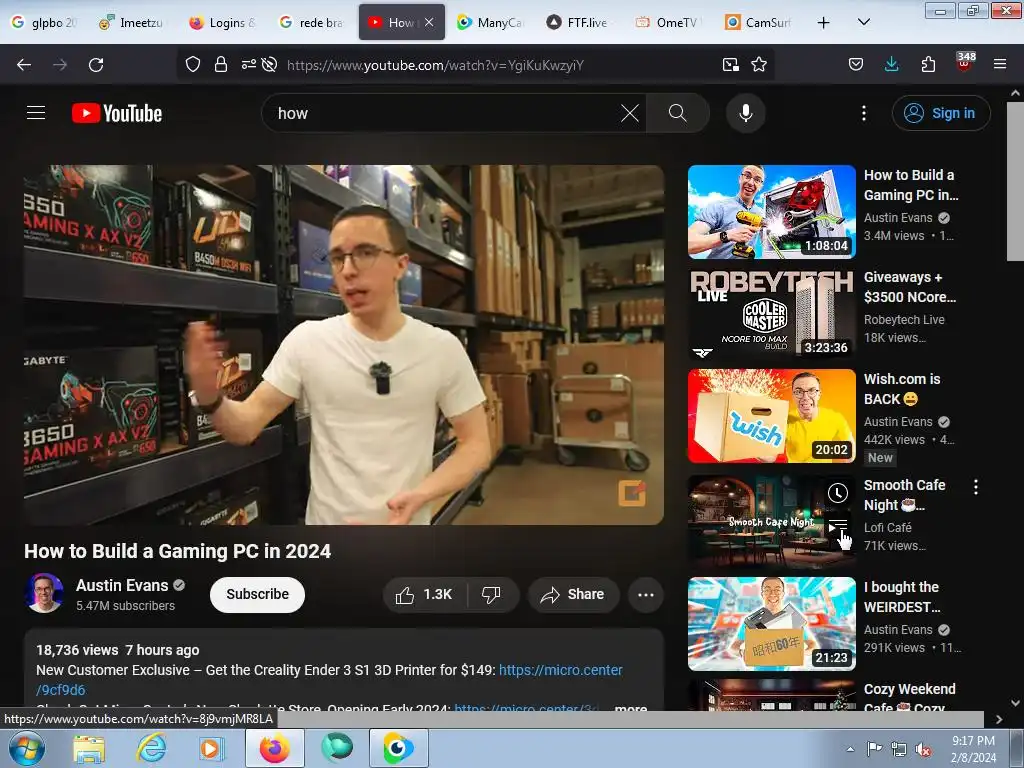Image resolution: width=1024 pixels, height=768 pixels.
Task: Open Windows Media Player from taskbar
Action: click(x=210, y=748)
